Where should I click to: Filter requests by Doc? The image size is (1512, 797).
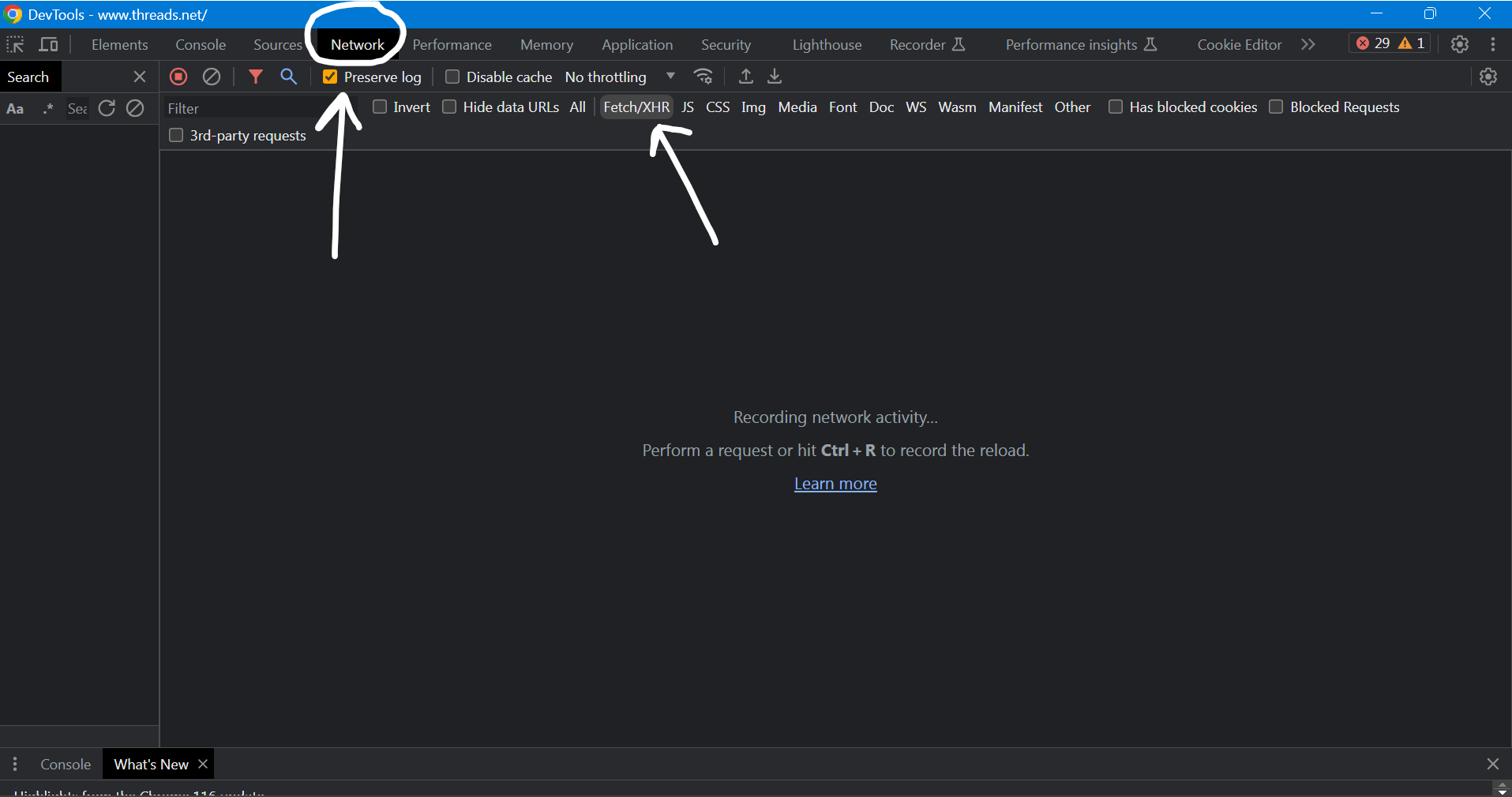click(x=881, y=107)
